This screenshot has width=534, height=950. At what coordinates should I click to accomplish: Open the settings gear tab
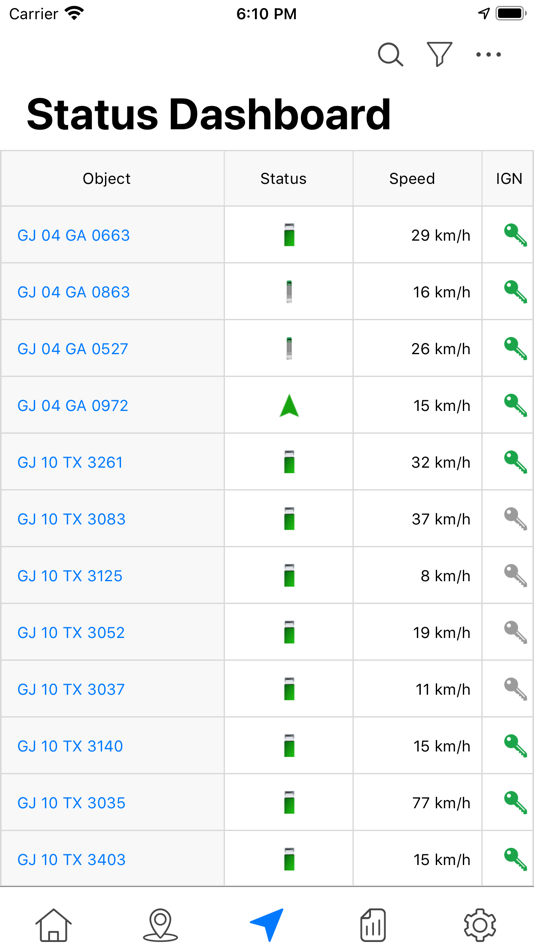(480, 925)
